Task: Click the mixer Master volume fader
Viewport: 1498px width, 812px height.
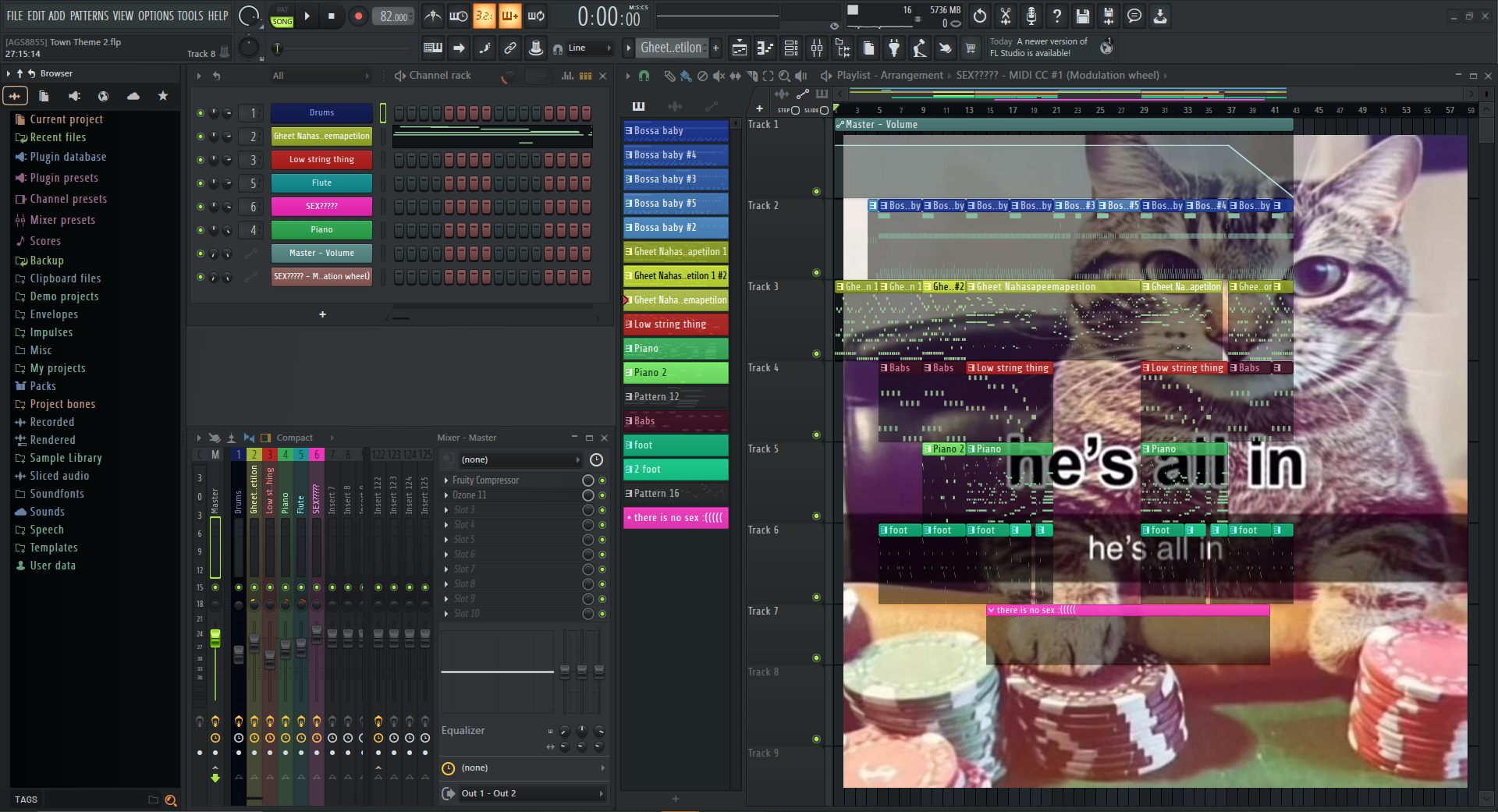Action: point(215,638)
